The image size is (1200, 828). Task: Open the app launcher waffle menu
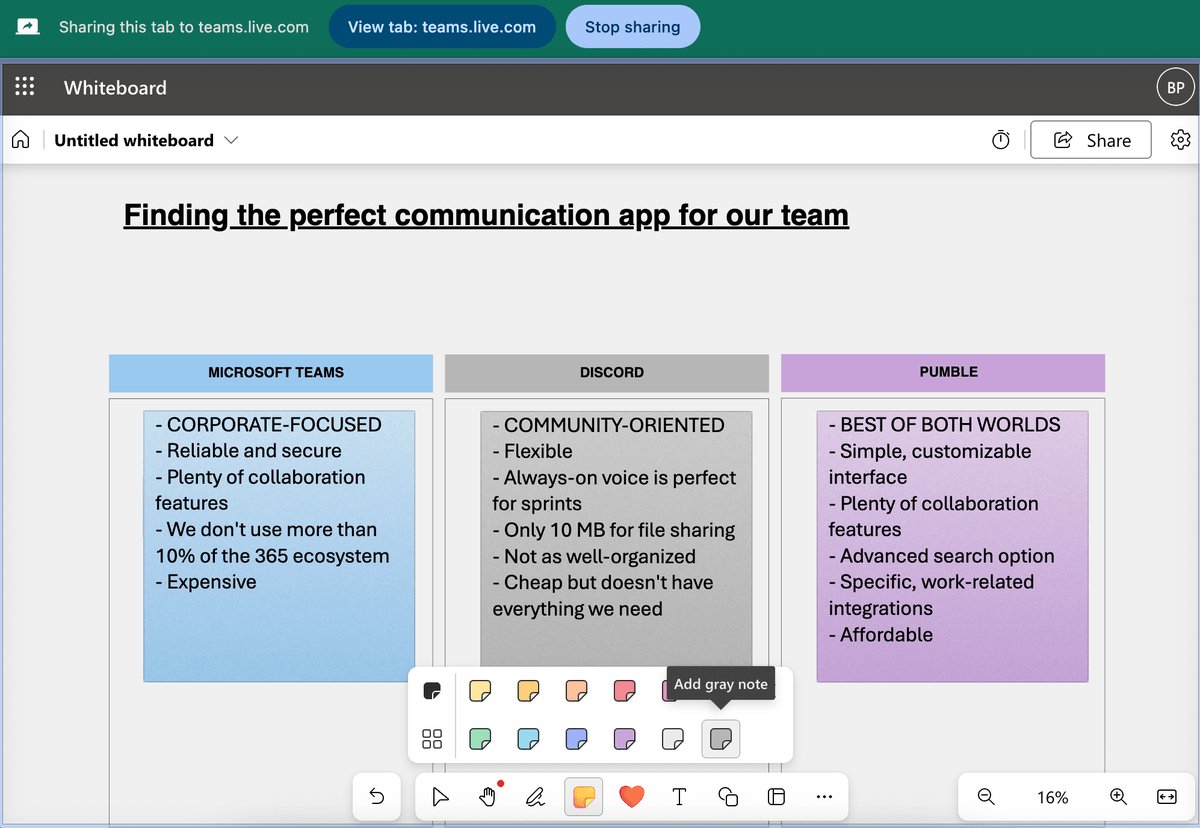tap(25, 87)
